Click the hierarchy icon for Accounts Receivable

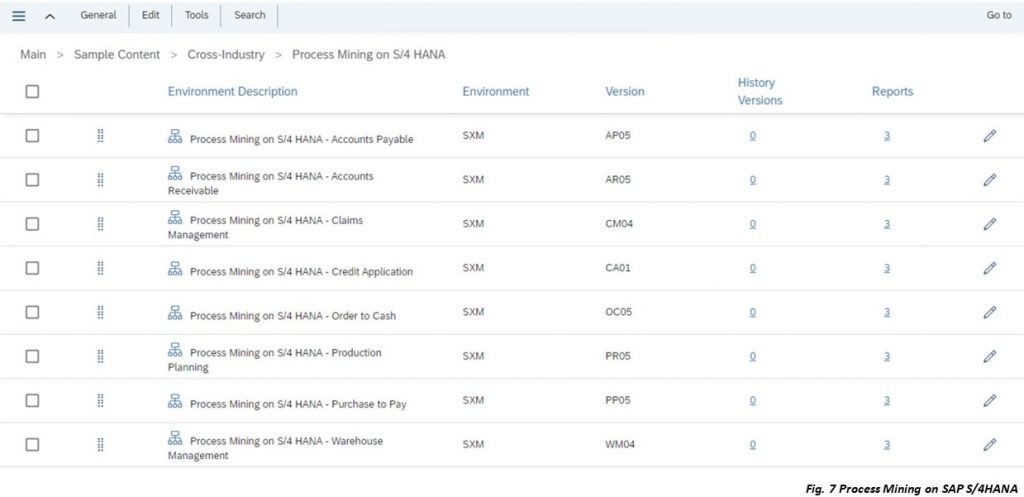click(175, 173)
